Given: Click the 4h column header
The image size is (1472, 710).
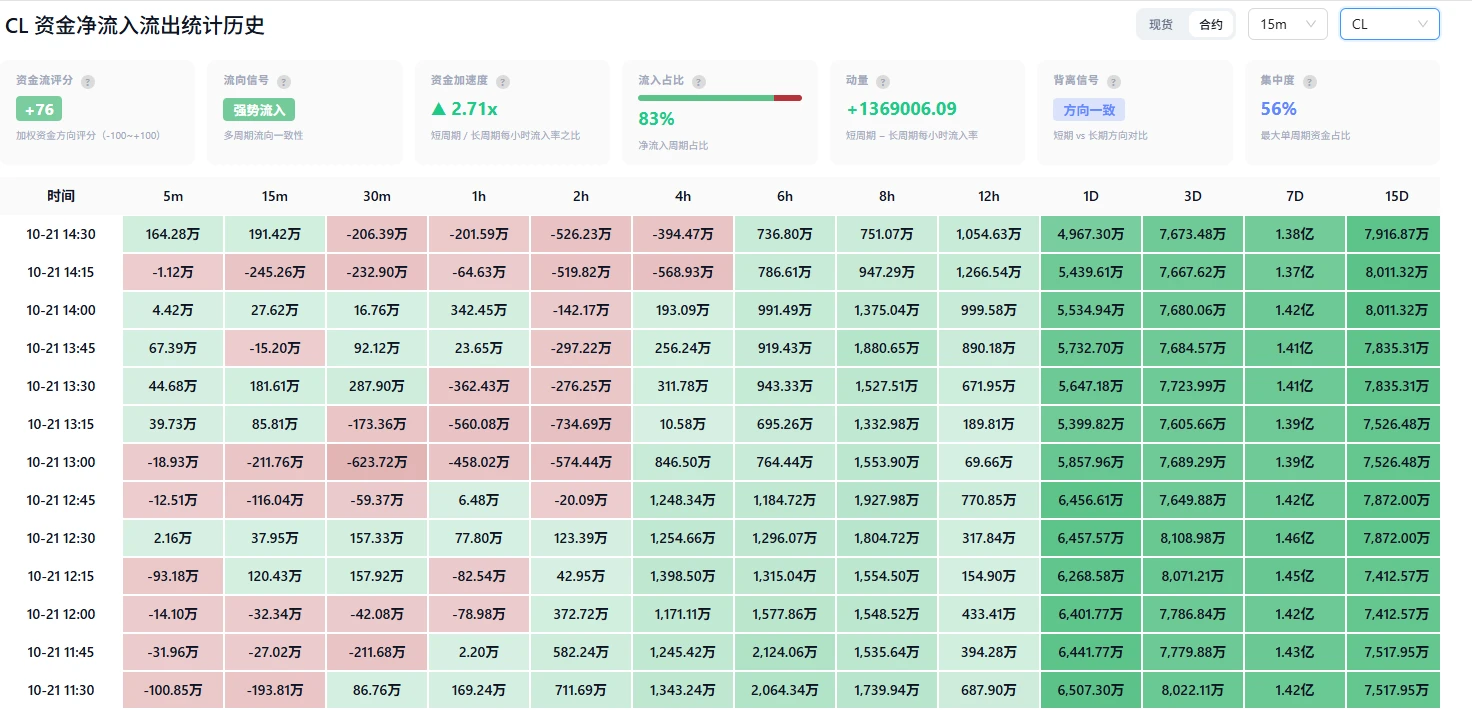Looking at the screenshot, I should (x=683, y=196).
